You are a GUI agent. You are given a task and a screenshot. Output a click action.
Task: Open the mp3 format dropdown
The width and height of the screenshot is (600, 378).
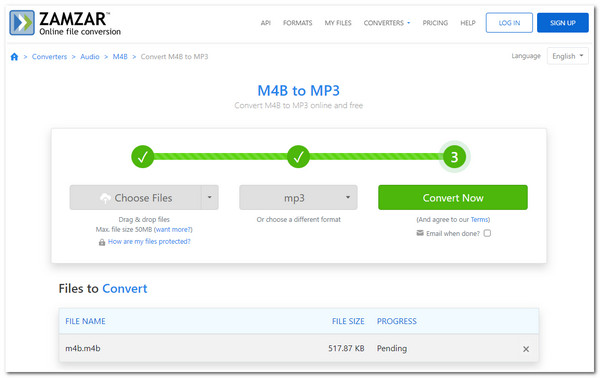point(298,197)
